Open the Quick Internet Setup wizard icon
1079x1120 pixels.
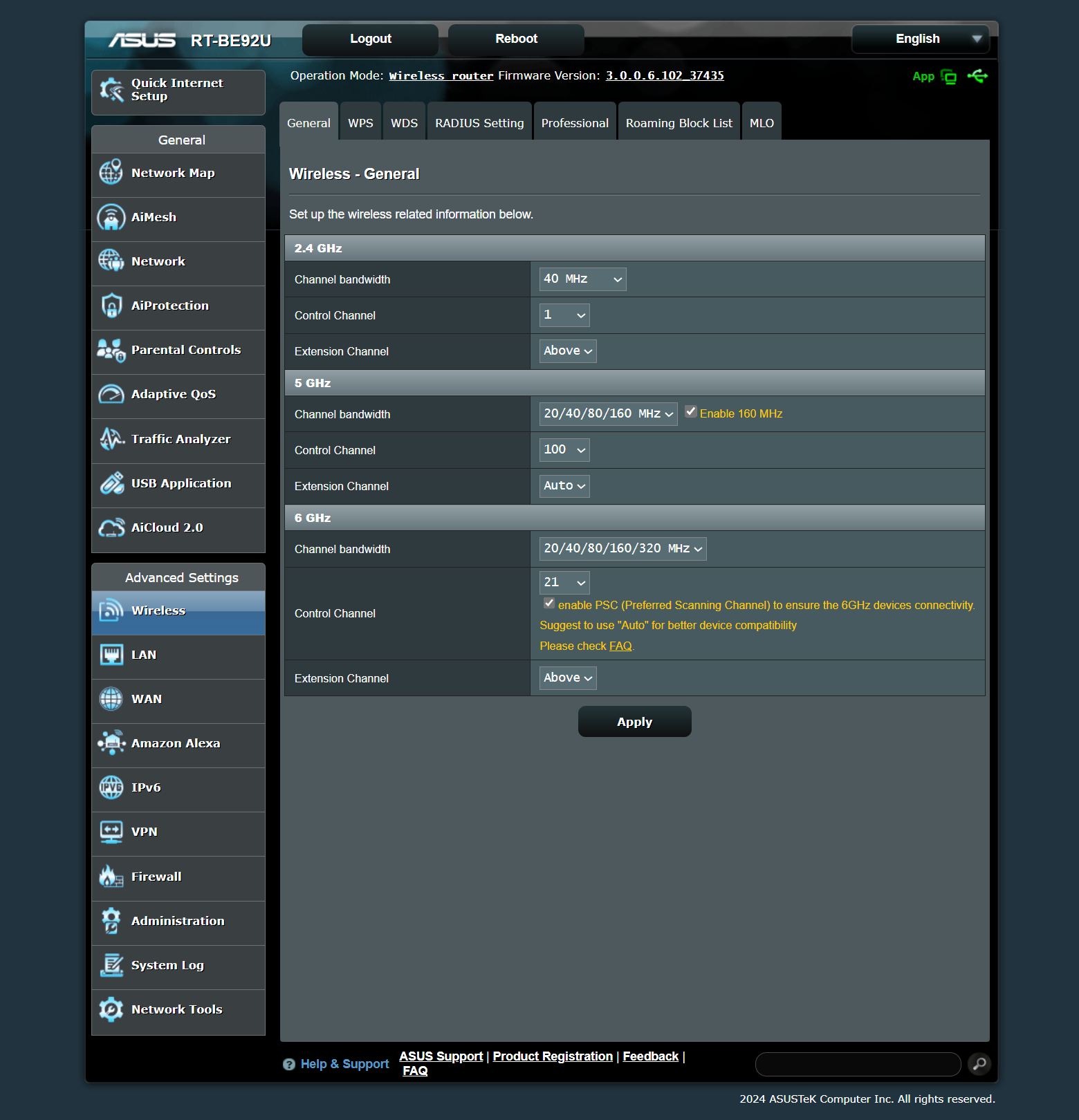coord(111,90)
